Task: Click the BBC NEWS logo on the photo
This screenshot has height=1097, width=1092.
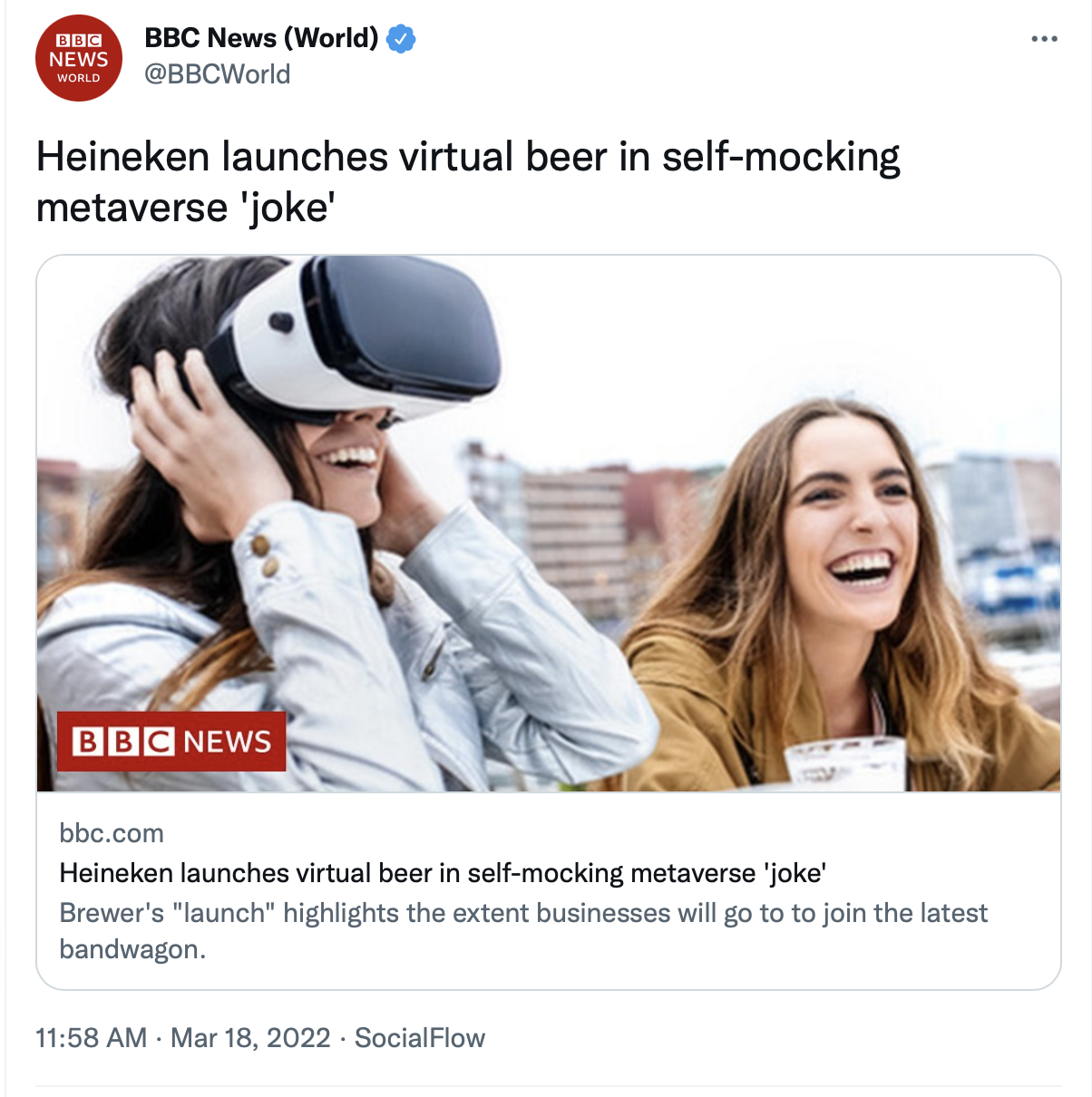Action: [171, 742]
